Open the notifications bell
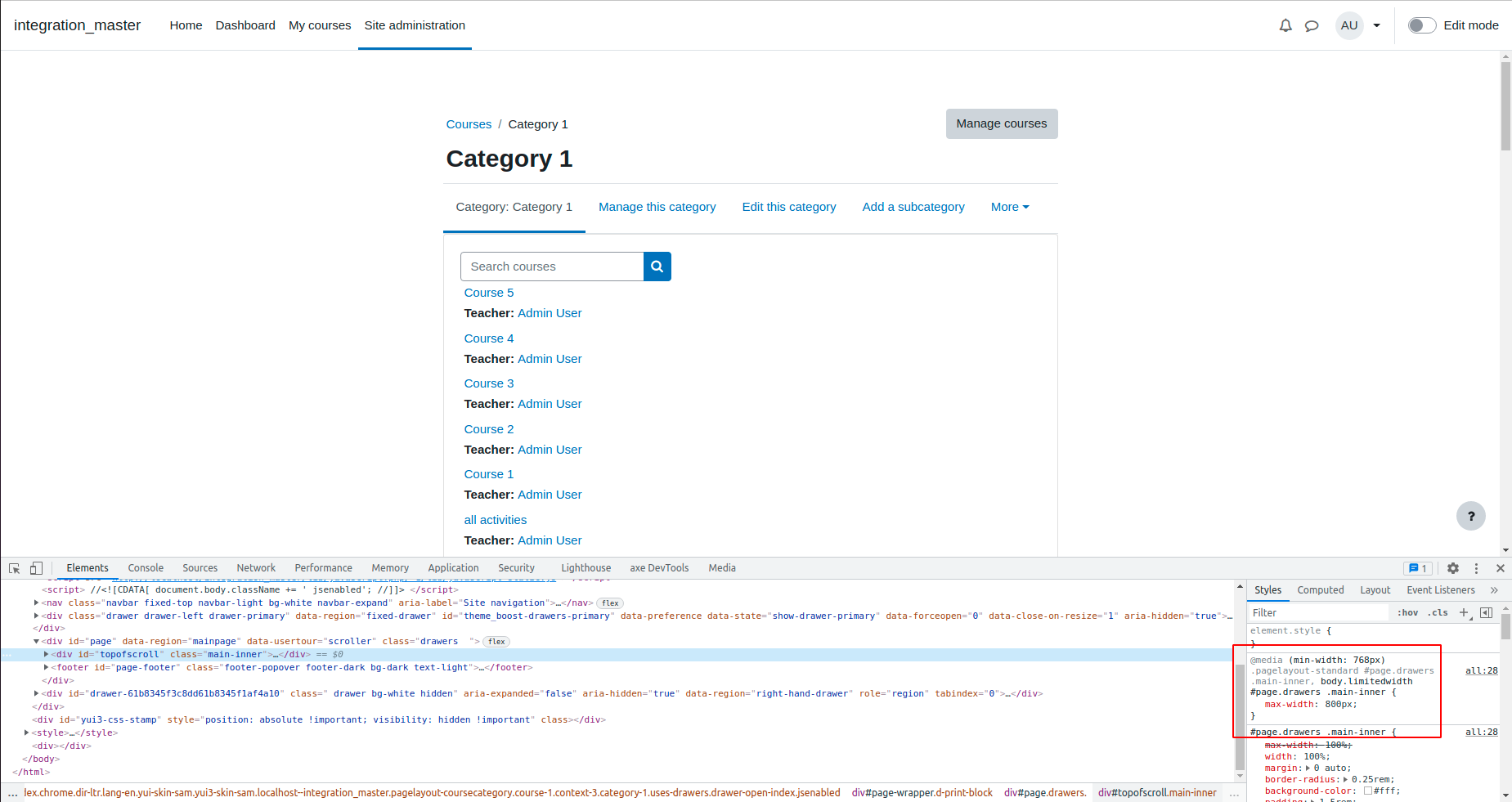 point(1285,25)
